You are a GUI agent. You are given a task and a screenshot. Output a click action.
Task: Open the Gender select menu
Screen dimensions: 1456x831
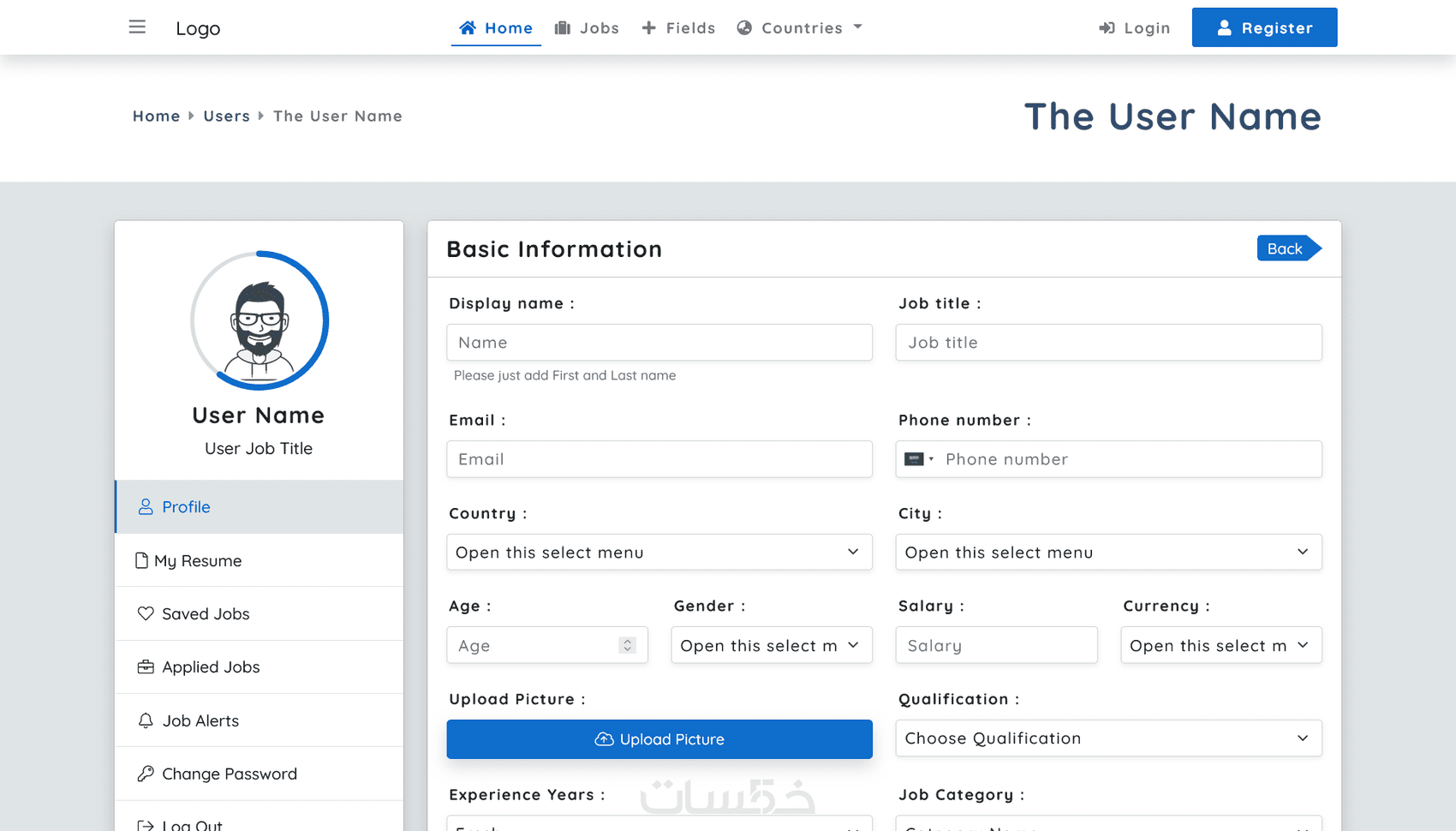770,645
